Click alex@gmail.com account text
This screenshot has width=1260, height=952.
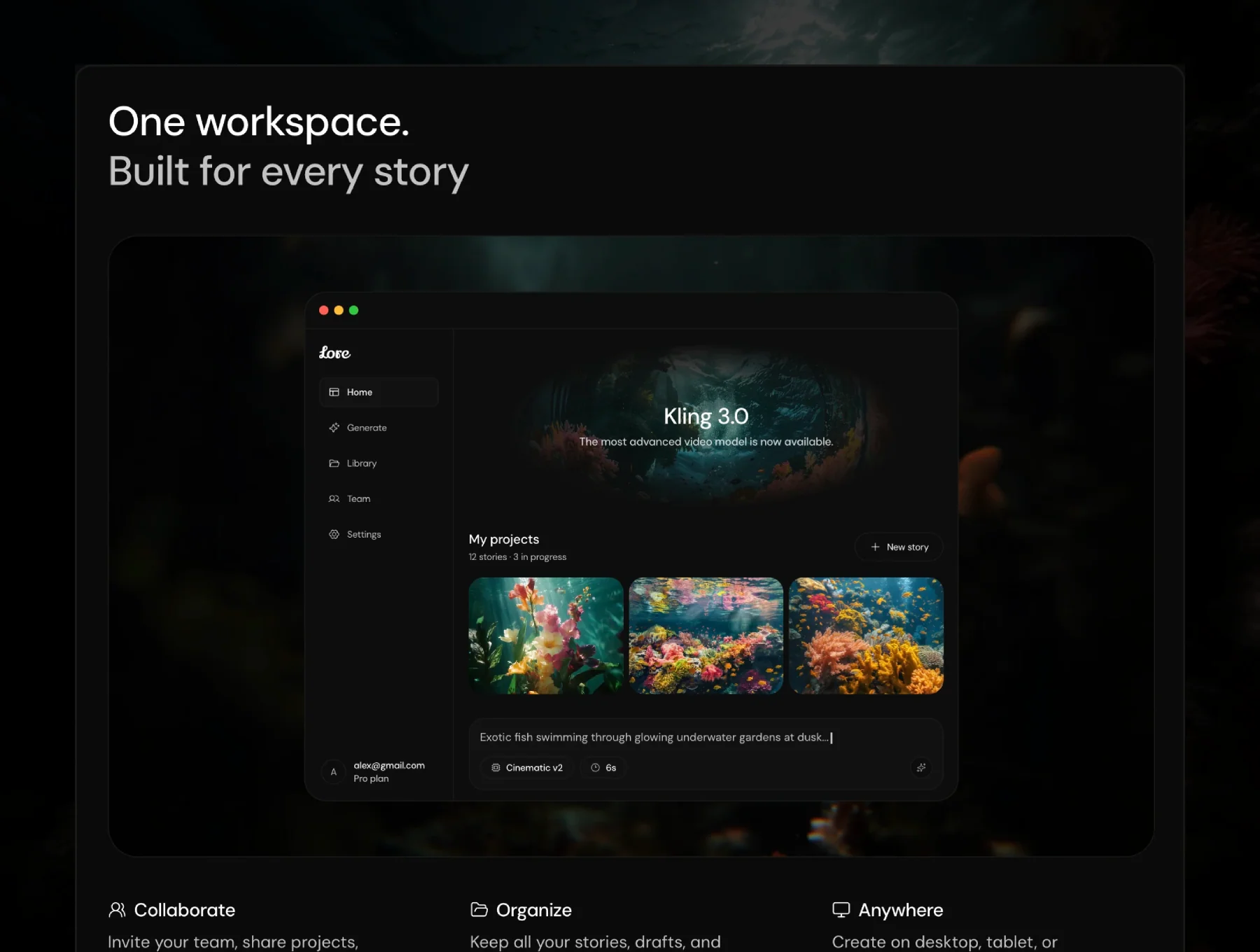[389, 765]
